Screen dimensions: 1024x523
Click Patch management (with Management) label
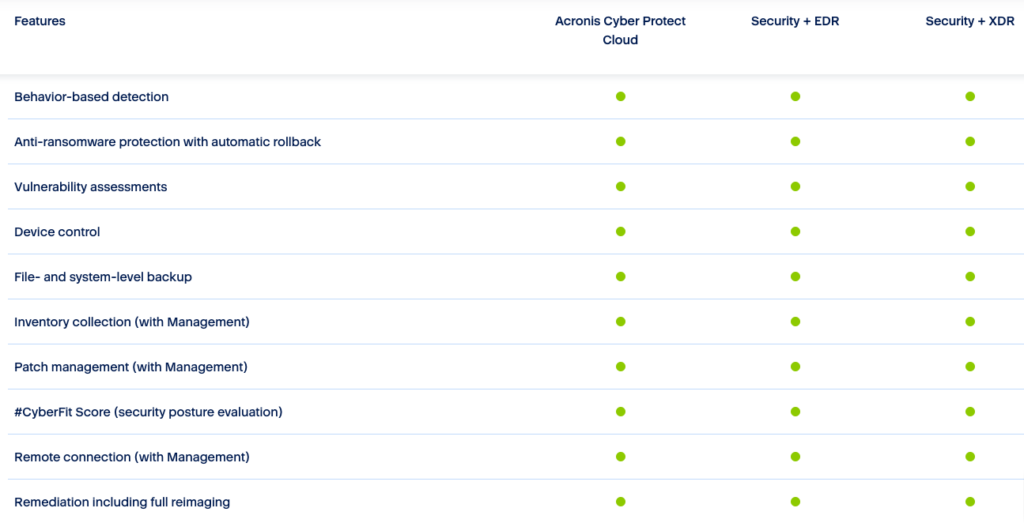point(130,367)
